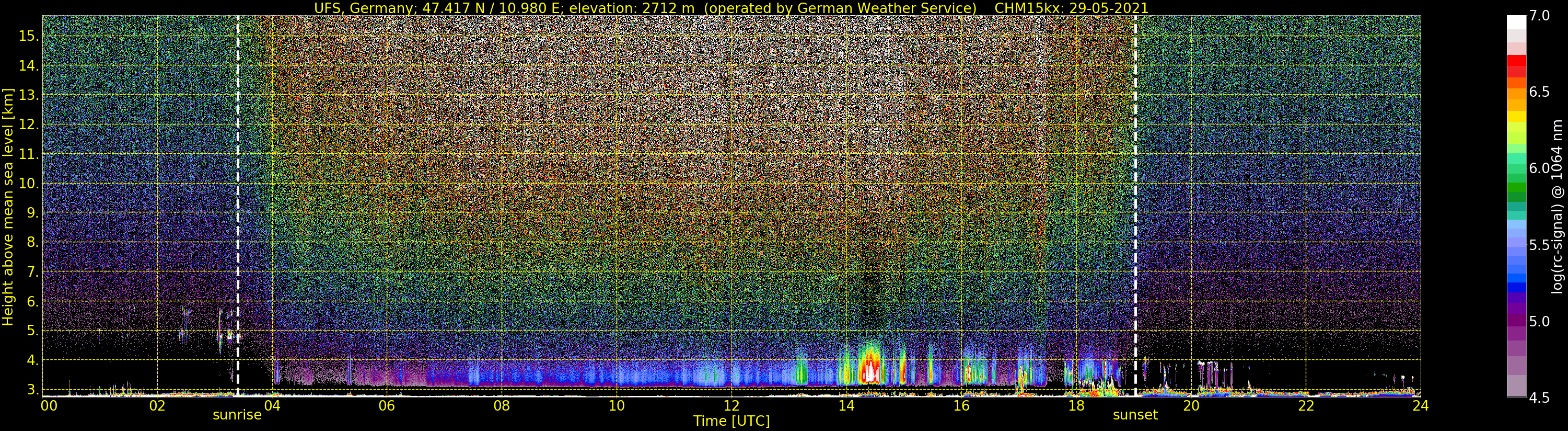1568x431 pixels.
Task: Click the colorbar tick value "5.5"
Action: [1540, 245]
